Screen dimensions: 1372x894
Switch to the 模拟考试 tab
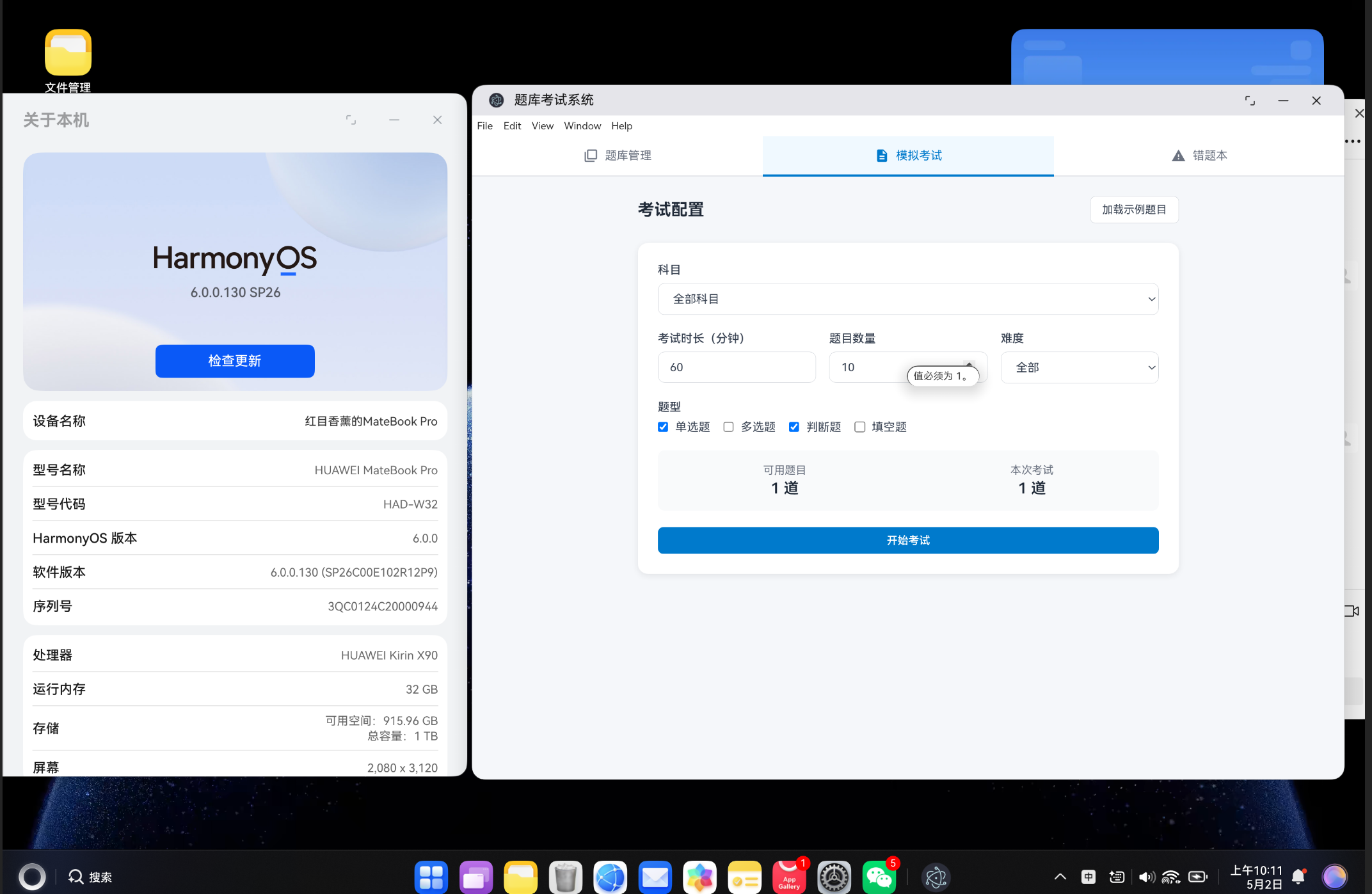pyautogui.click(x=908, y=156)
